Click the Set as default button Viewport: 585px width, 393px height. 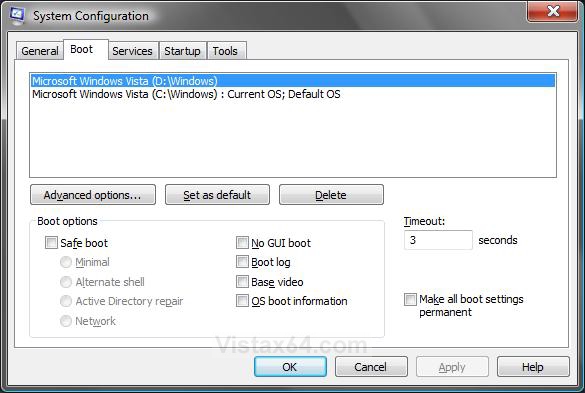[x=217, y=195]
